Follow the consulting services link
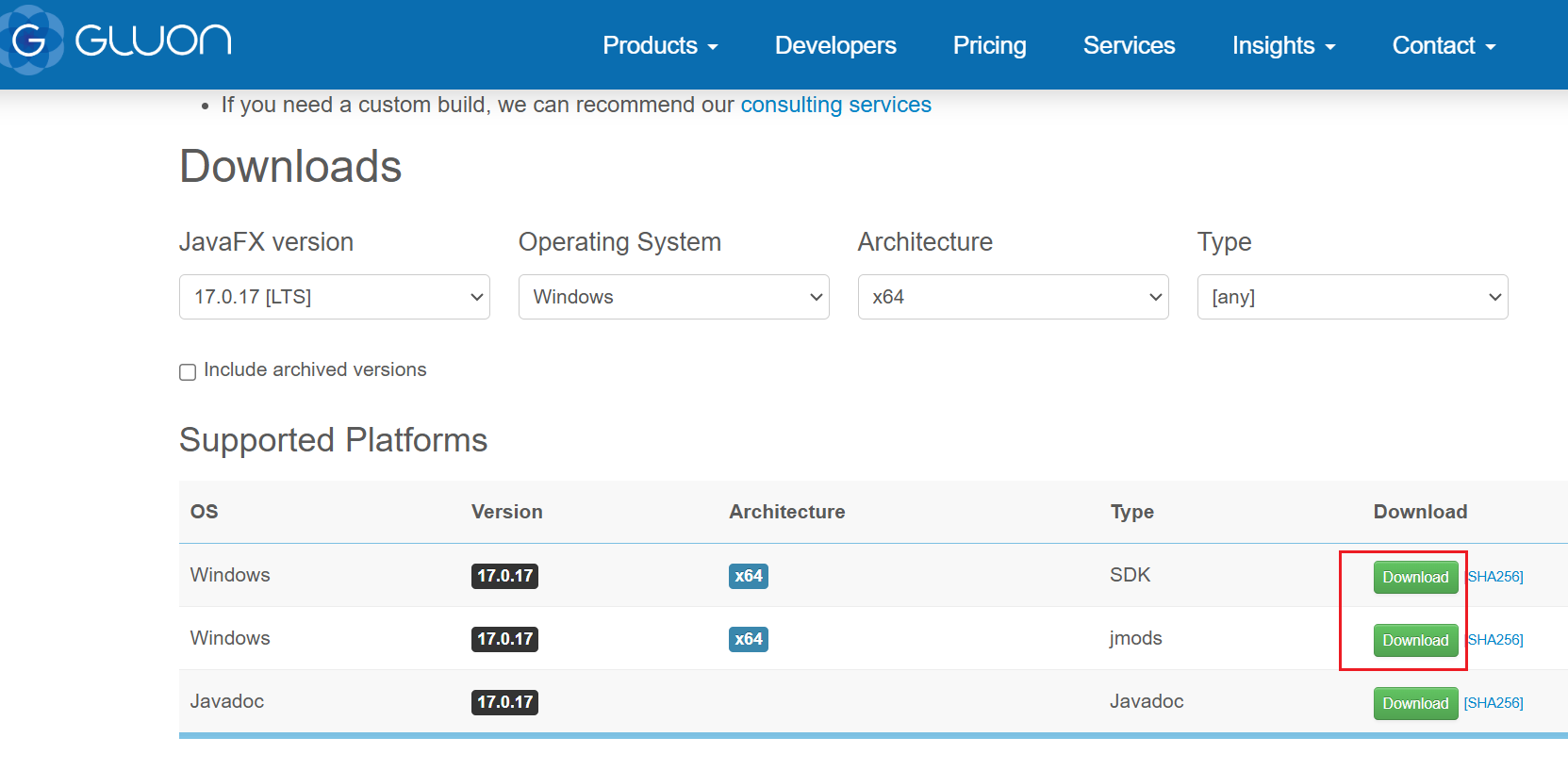The image size is (1568, 770). [835, 105]
